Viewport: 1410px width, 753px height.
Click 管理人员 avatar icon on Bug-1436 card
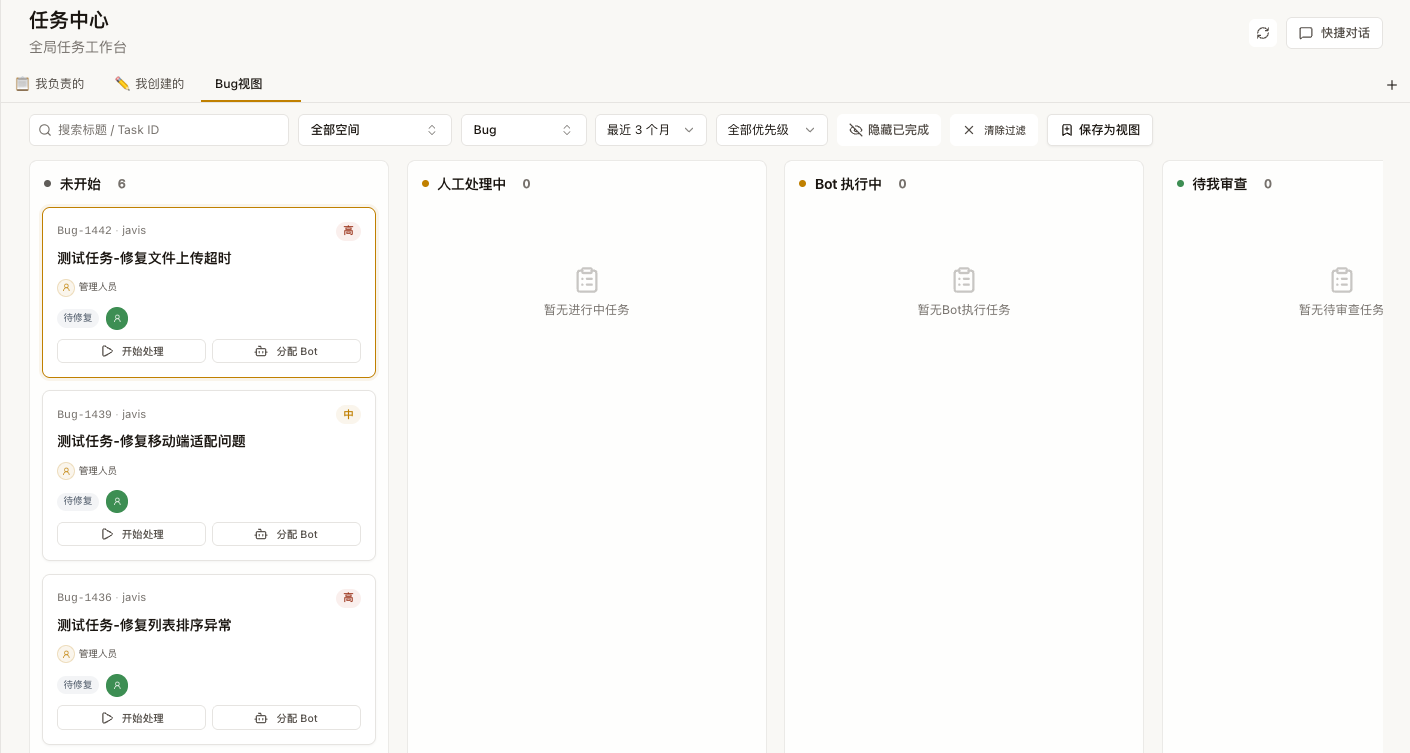pyautogui.click(x=66, y=654)
